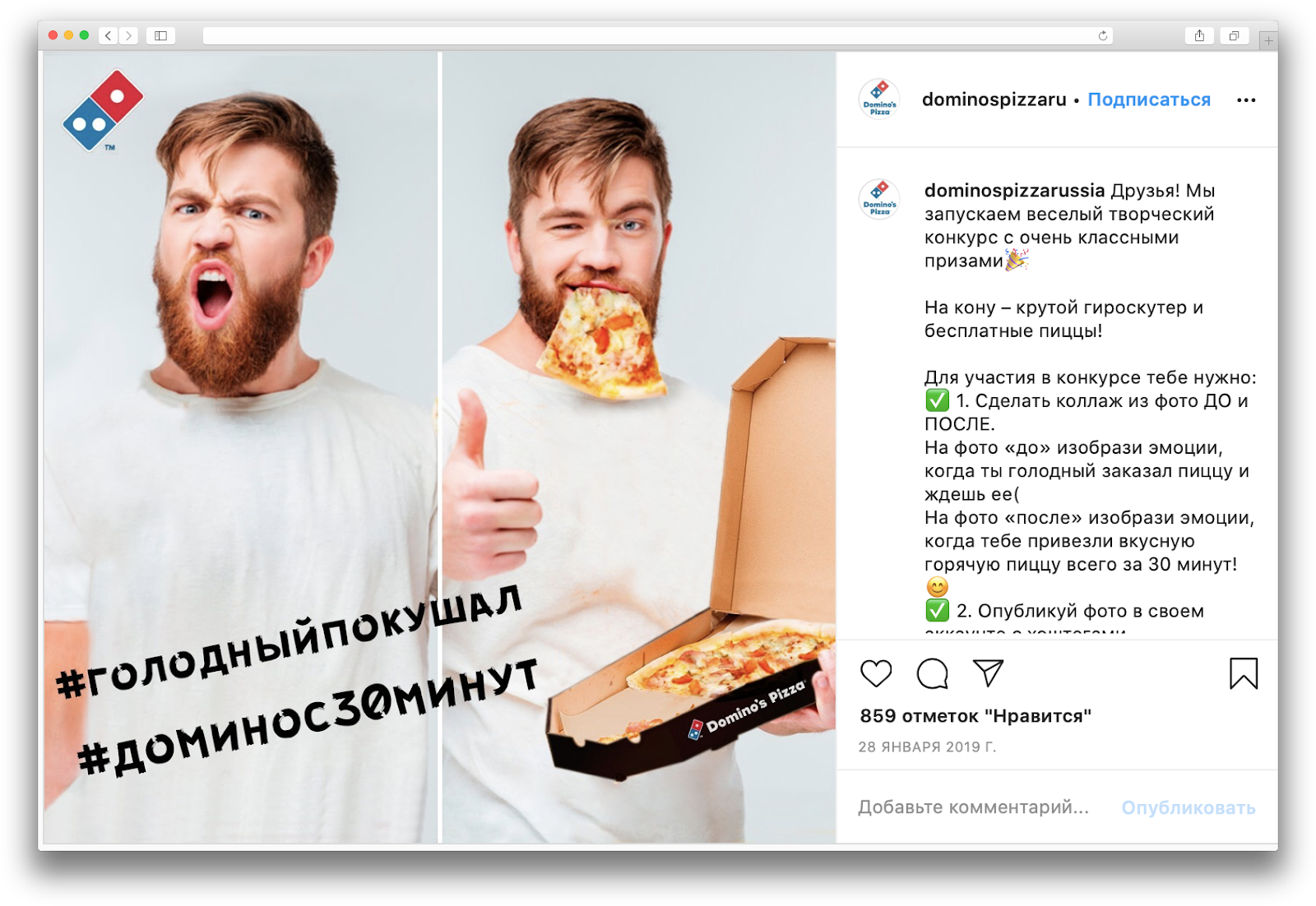This screenshot has height=906, width=1316.
Task: View the 859 likes count
Action: pos(975,716)
